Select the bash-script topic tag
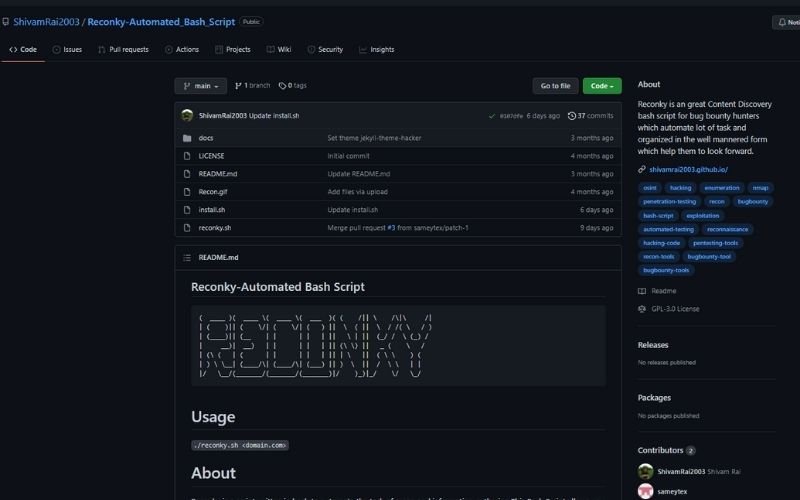Screen dimensions: 800x500 (x=658, y=215)
